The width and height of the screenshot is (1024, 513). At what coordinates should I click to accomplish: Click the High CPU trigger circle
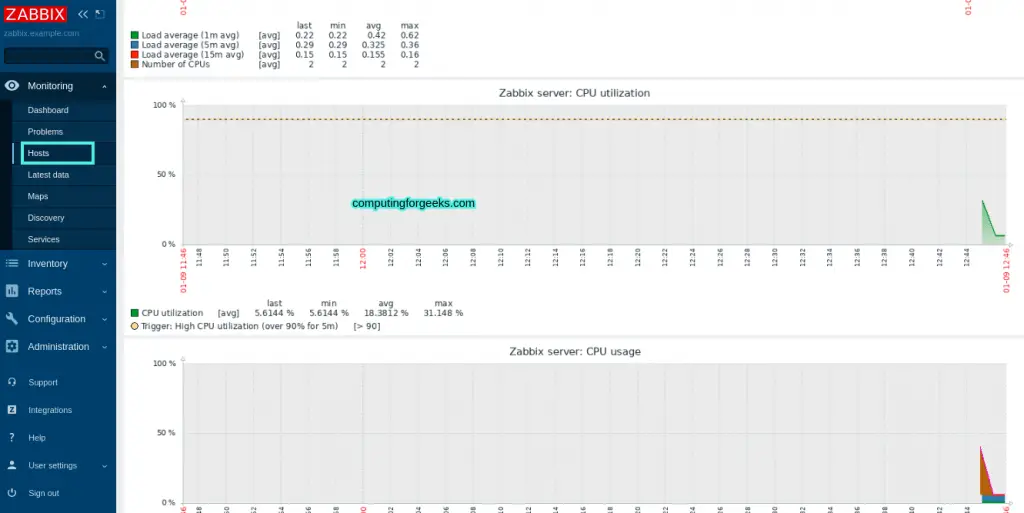click(x=135, y=326)
